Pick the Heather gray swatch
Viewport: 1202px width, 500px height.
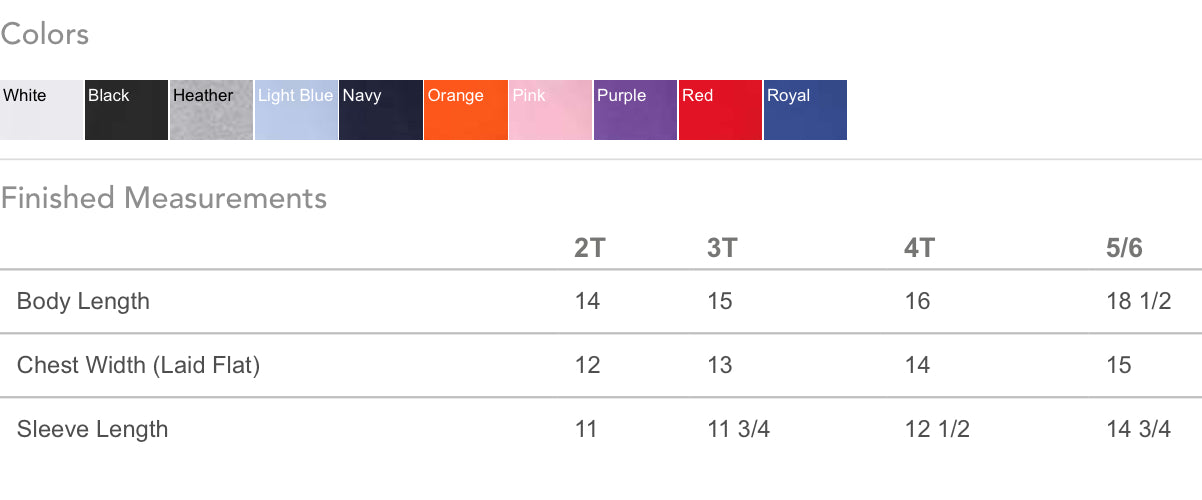pos(211,110)
